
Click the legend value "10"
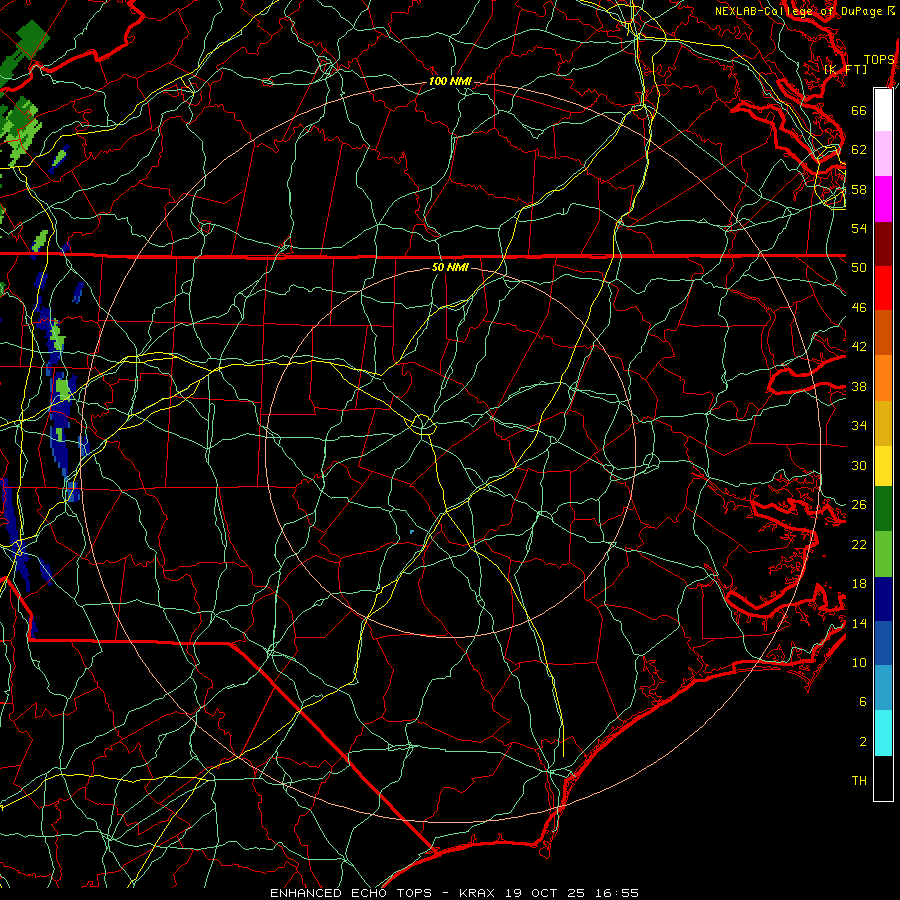(859, 662)
